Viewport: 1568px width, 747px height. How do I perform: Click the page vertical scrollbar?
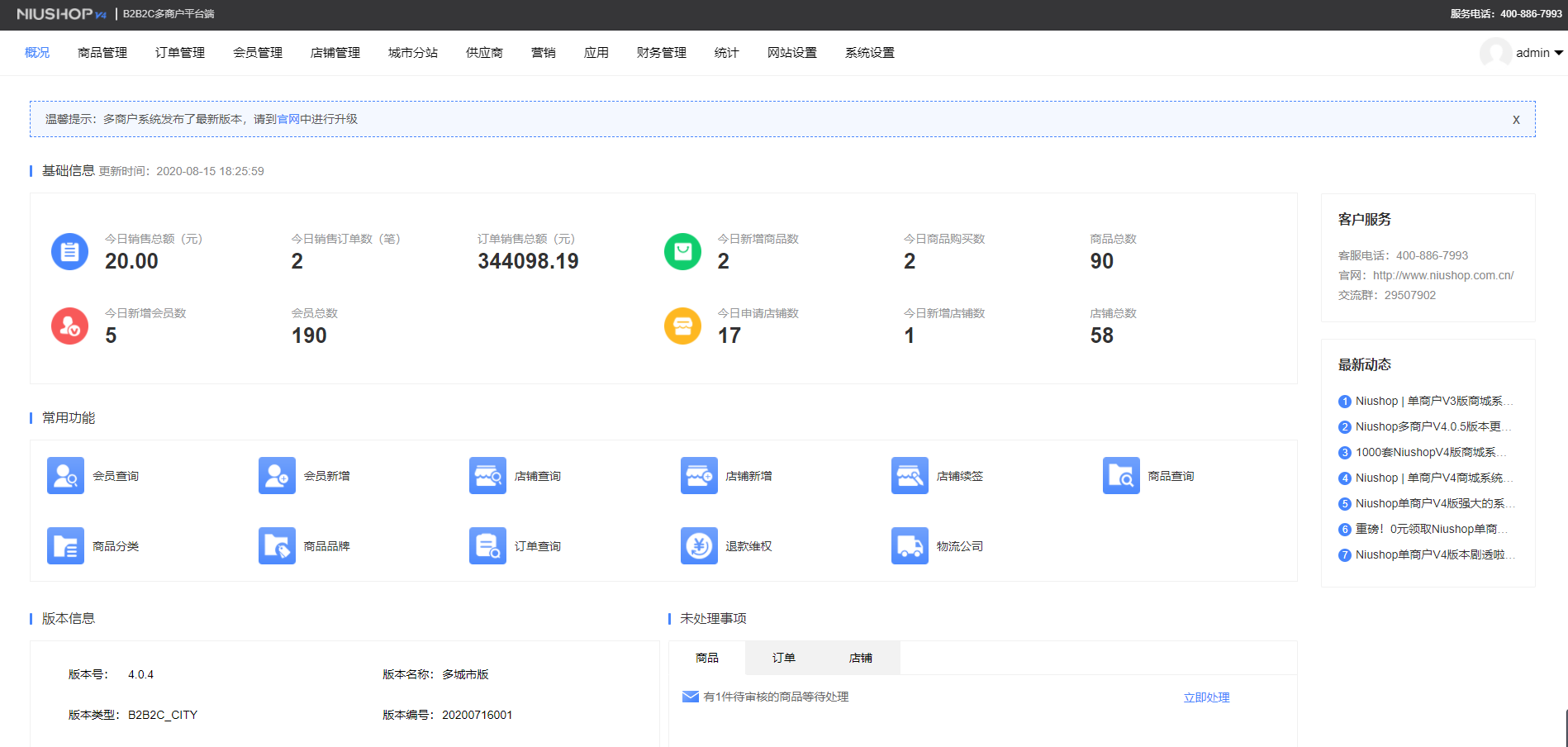coord(1566,727)
